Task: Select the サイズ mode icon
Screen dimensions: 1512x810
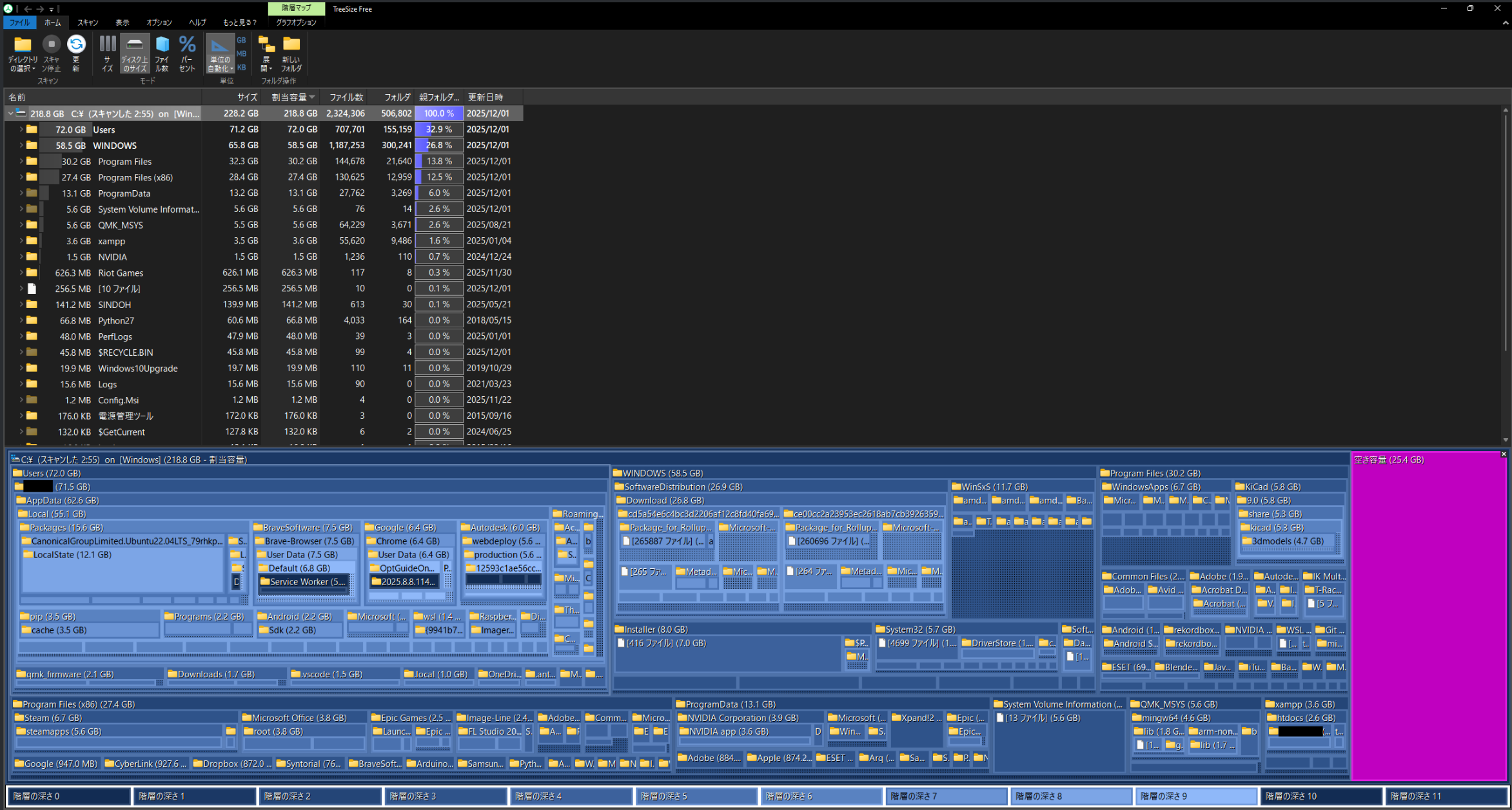Action: [x=108, y=44]
